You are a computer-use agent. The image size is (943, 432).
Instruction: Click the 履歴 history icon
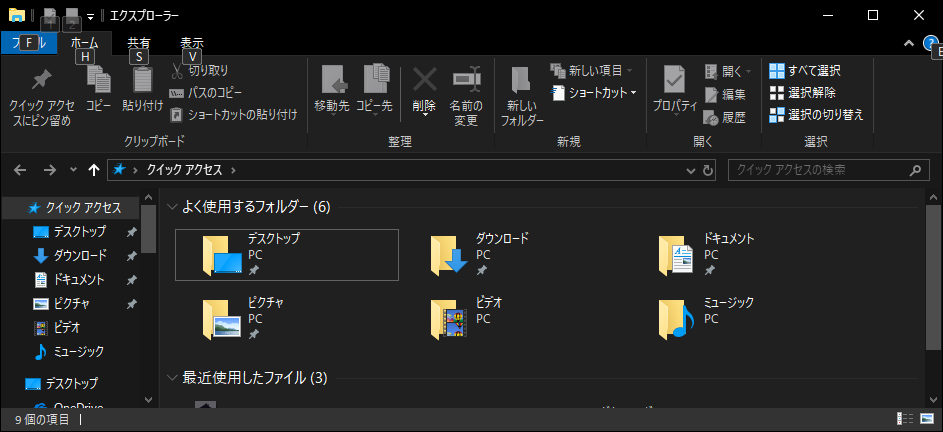[x=711, y=117]
